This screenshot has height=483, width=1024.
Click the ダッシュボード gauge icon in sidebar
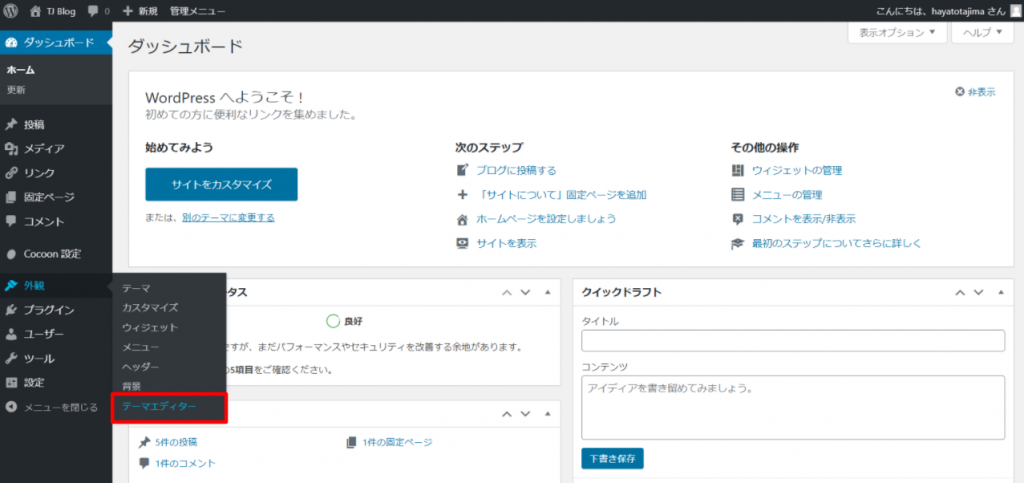pyautogui.click(x=11, y=43)
